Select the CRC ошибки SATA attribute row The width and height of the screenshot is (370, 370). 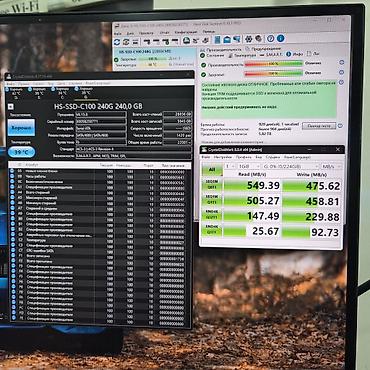(x=100, y=251)
